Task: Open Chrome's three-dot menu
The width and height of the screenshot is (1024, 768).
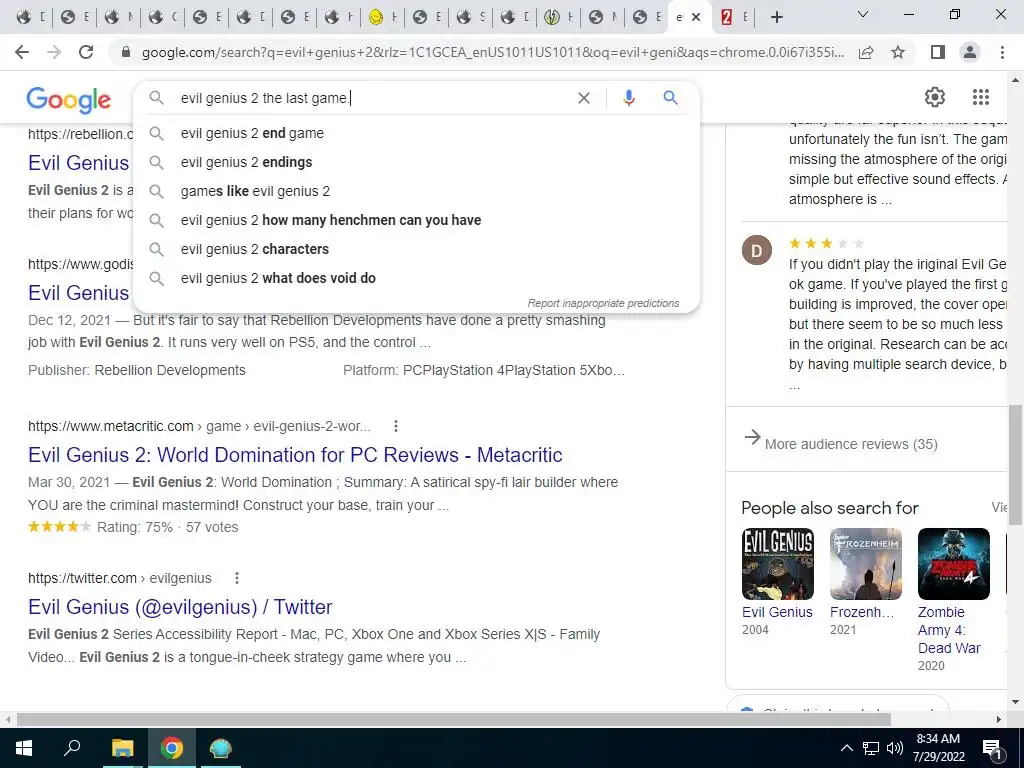Action: point(1002,52)
